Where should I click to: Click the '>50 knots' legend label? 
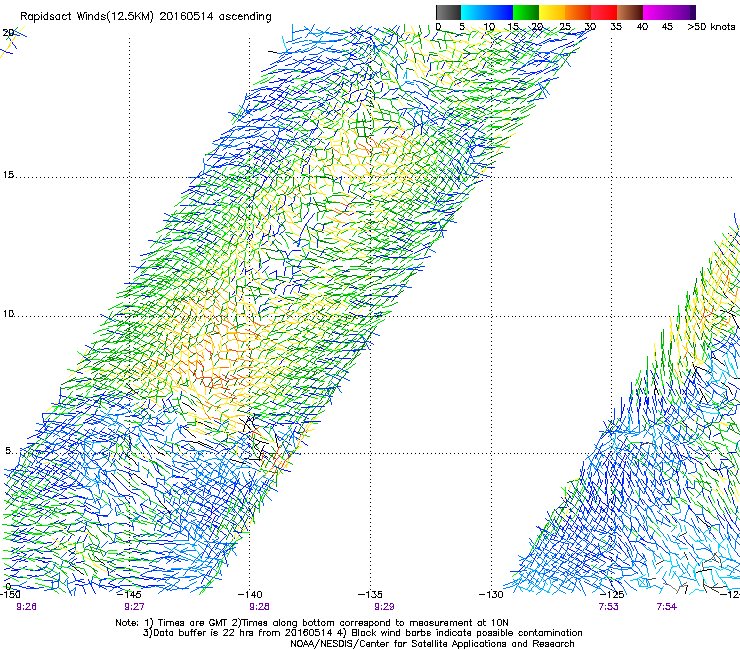[x=711, y=27]
